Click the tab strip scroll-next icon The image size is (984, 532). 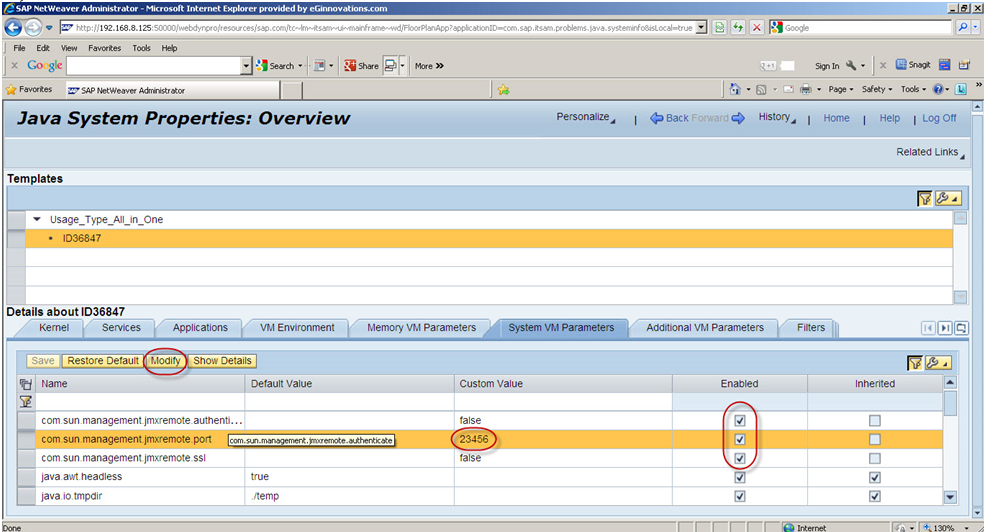click(944, 327)
